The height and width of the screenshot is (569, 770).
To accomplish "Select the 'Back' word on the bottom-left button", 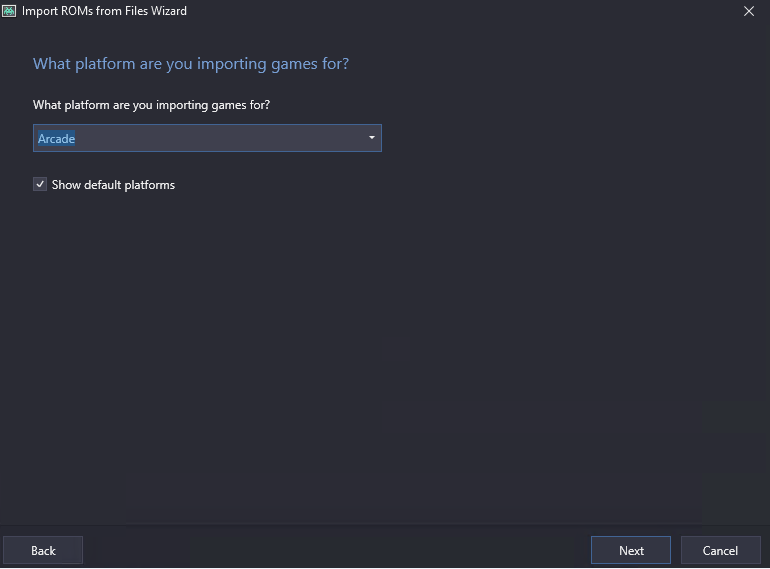I will pos(43,550).
